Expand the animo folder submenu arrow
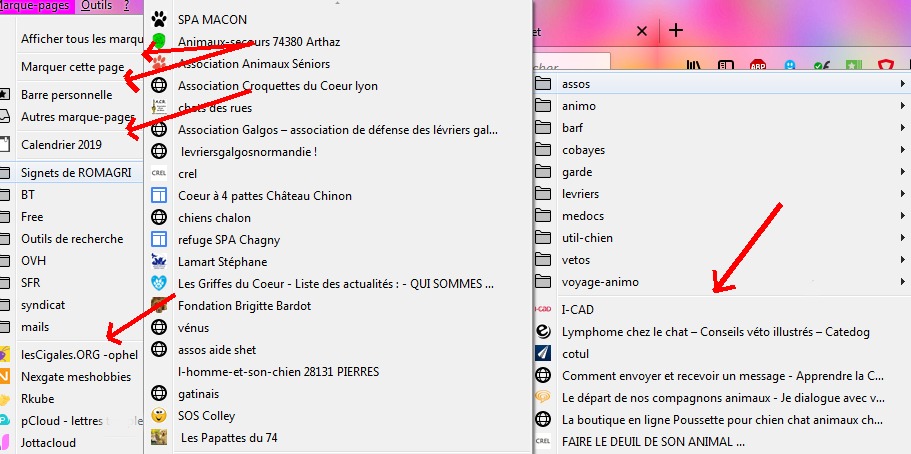The width and height of the screenshot is (911, 454). click(903, 106)
